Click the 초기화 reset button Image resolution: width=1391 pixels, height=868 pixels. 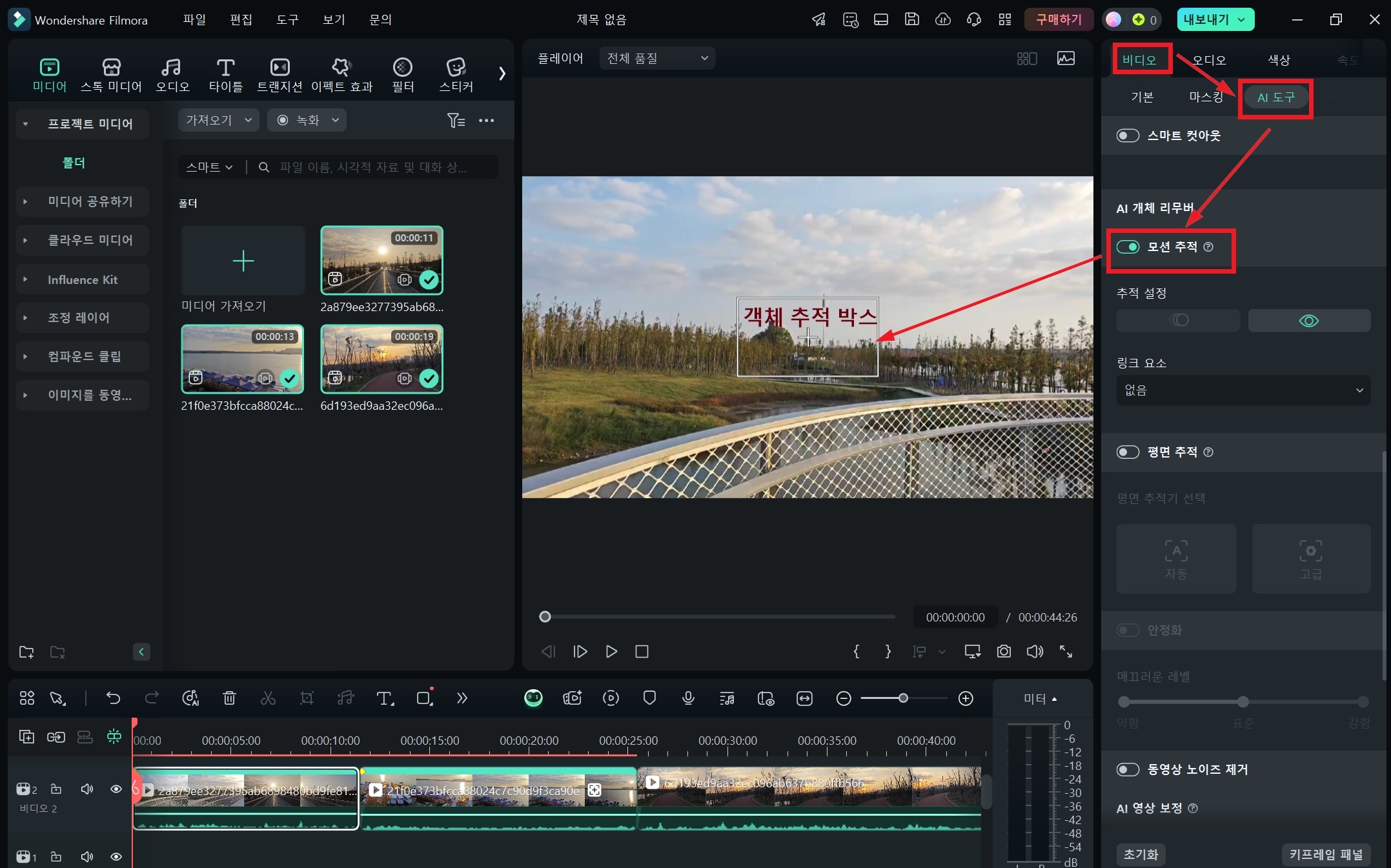click(1141, 854)
